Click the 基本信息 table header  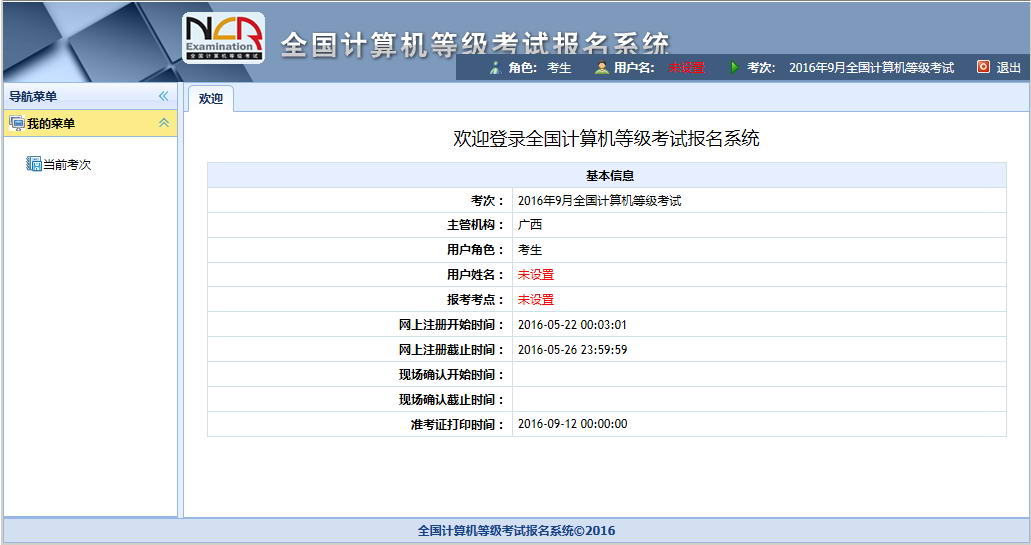click(609, 175)
